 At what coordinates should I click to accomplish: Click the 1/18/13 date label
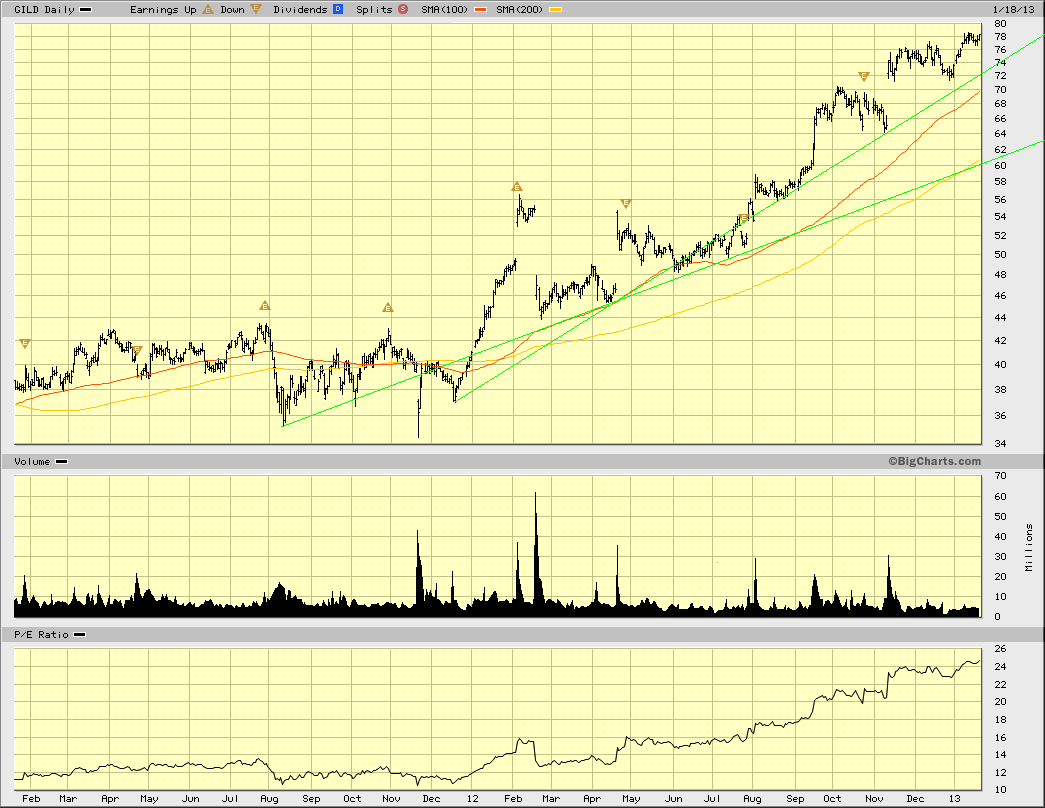click(x=1014, y=9)
